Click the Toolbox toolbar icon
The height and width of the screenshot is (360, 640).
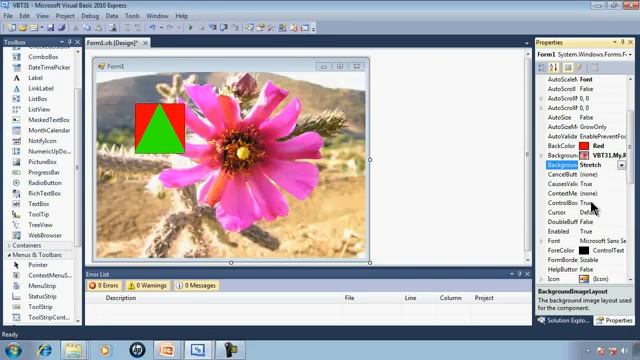tap(271, 28)
